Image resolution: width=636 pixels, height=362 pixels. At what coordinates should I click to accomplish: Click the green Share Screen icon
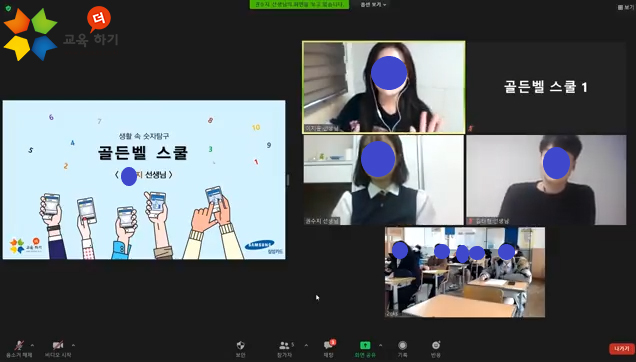click(x=365, y=349)
